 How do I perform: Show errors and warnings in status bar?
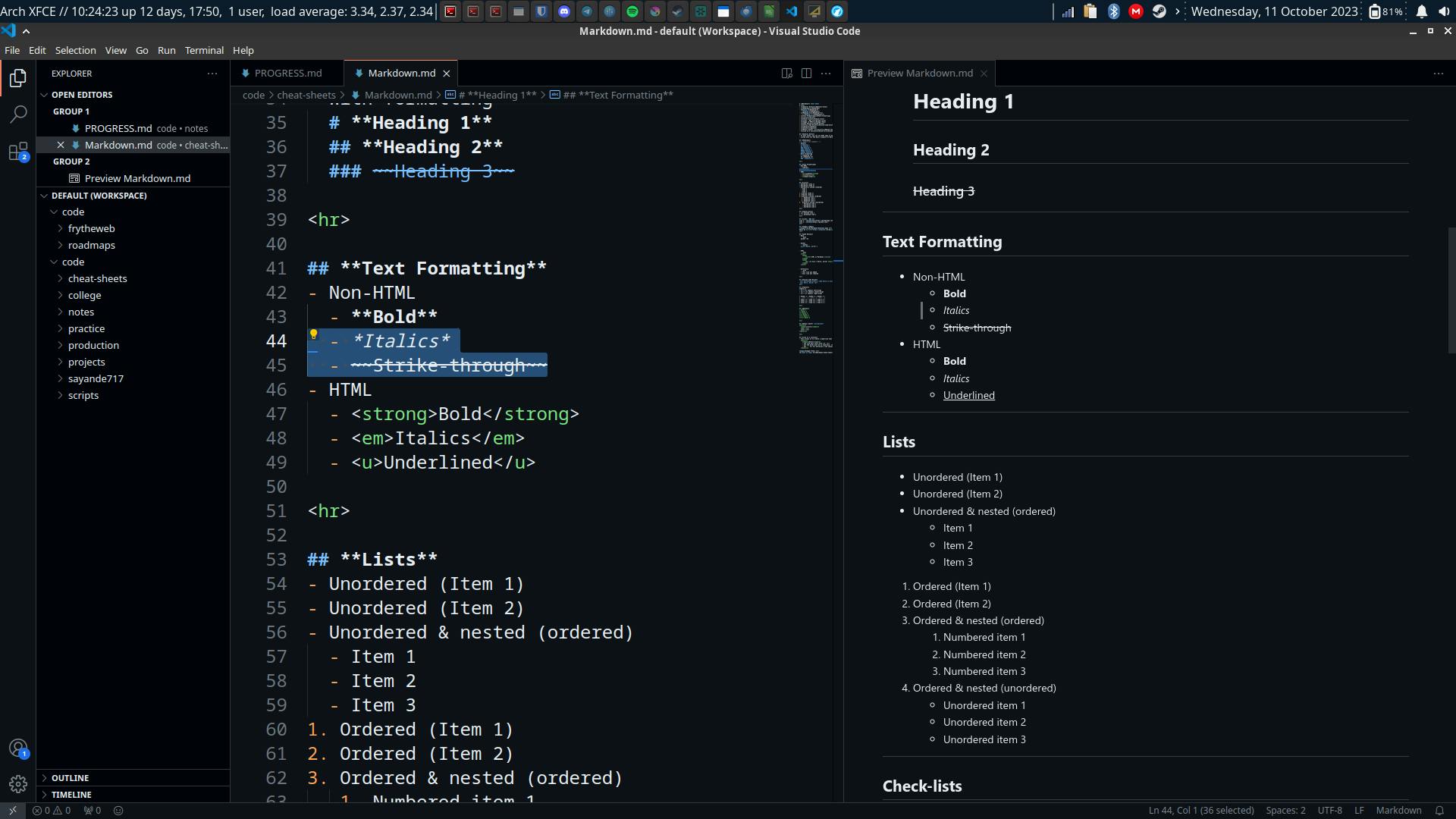(x=52, y=811)
